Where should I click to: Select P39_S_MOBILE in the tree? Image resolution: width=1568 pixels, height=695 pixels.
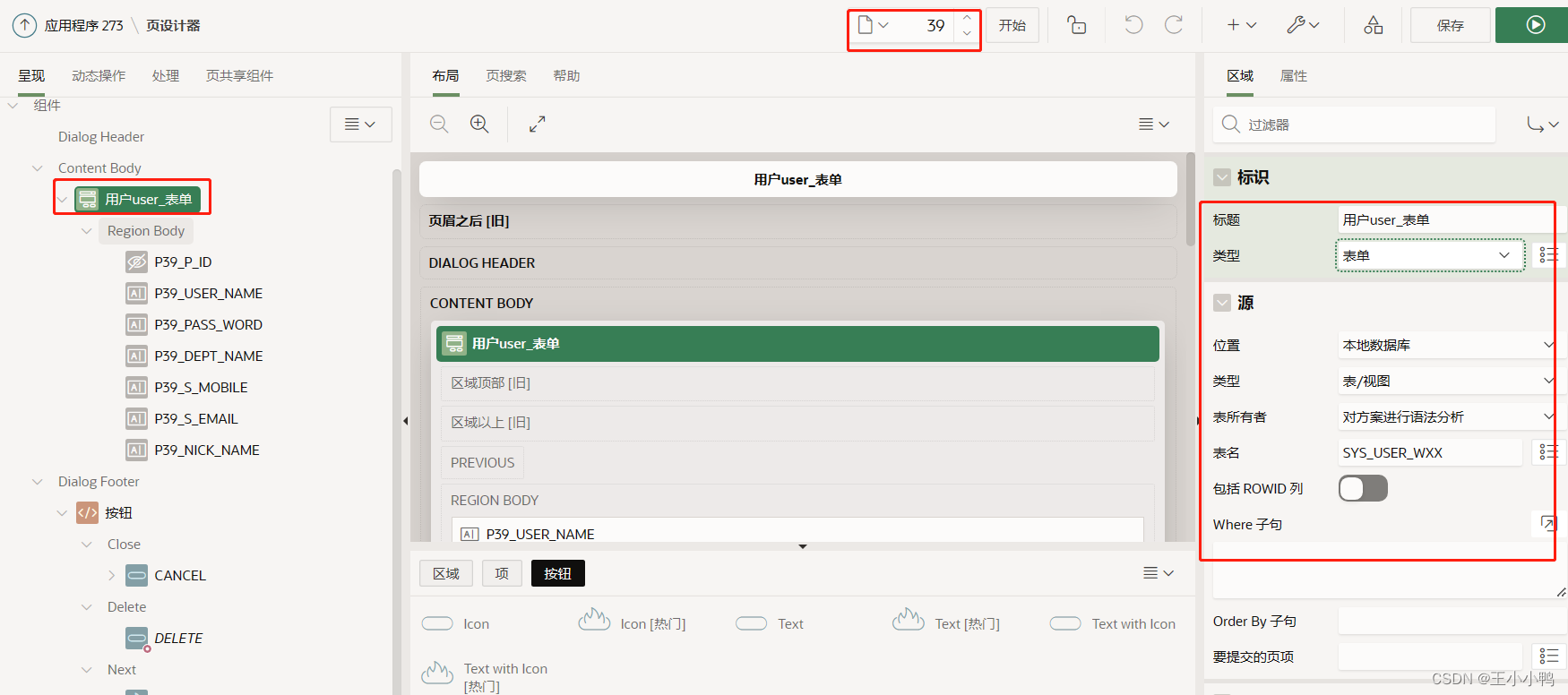click(x=201, y=388)
